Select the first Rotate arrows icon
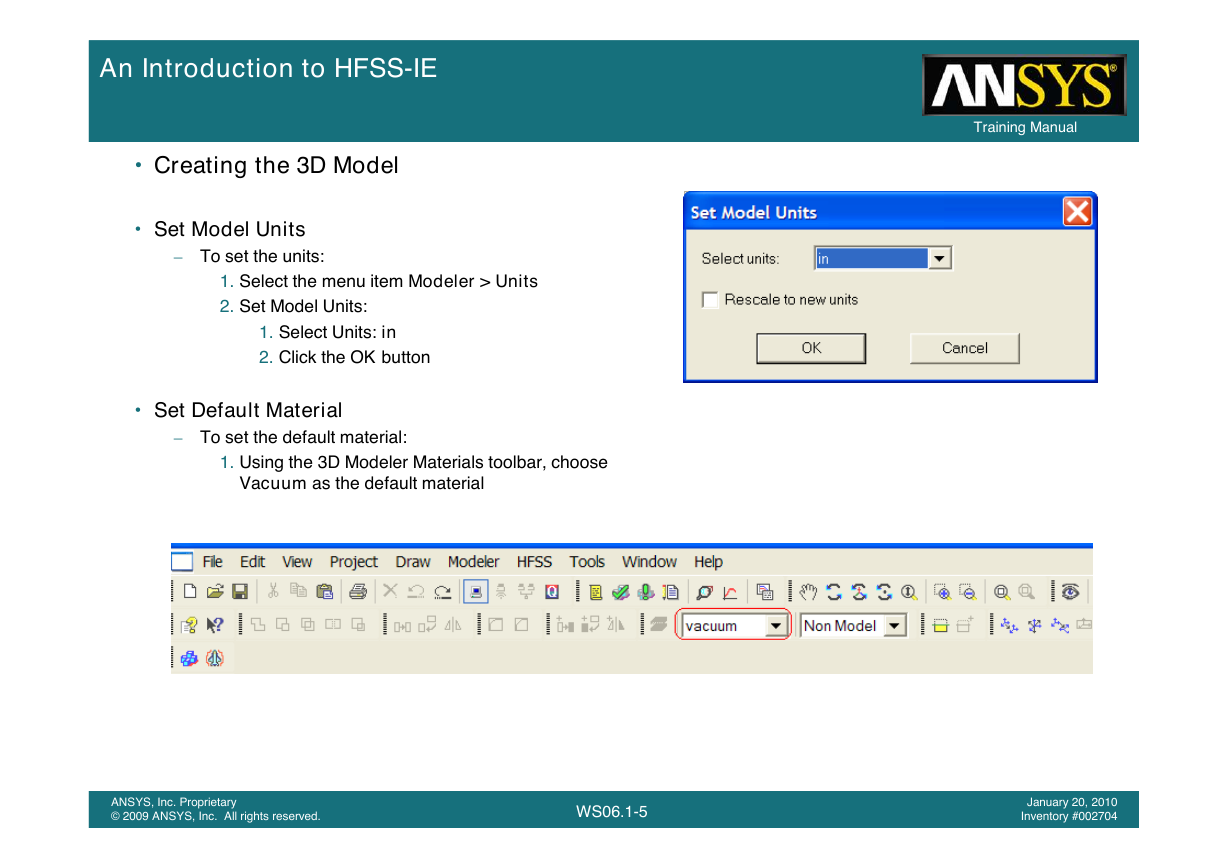The width and height of the screenshot is (1228, 868). point(834,592)
